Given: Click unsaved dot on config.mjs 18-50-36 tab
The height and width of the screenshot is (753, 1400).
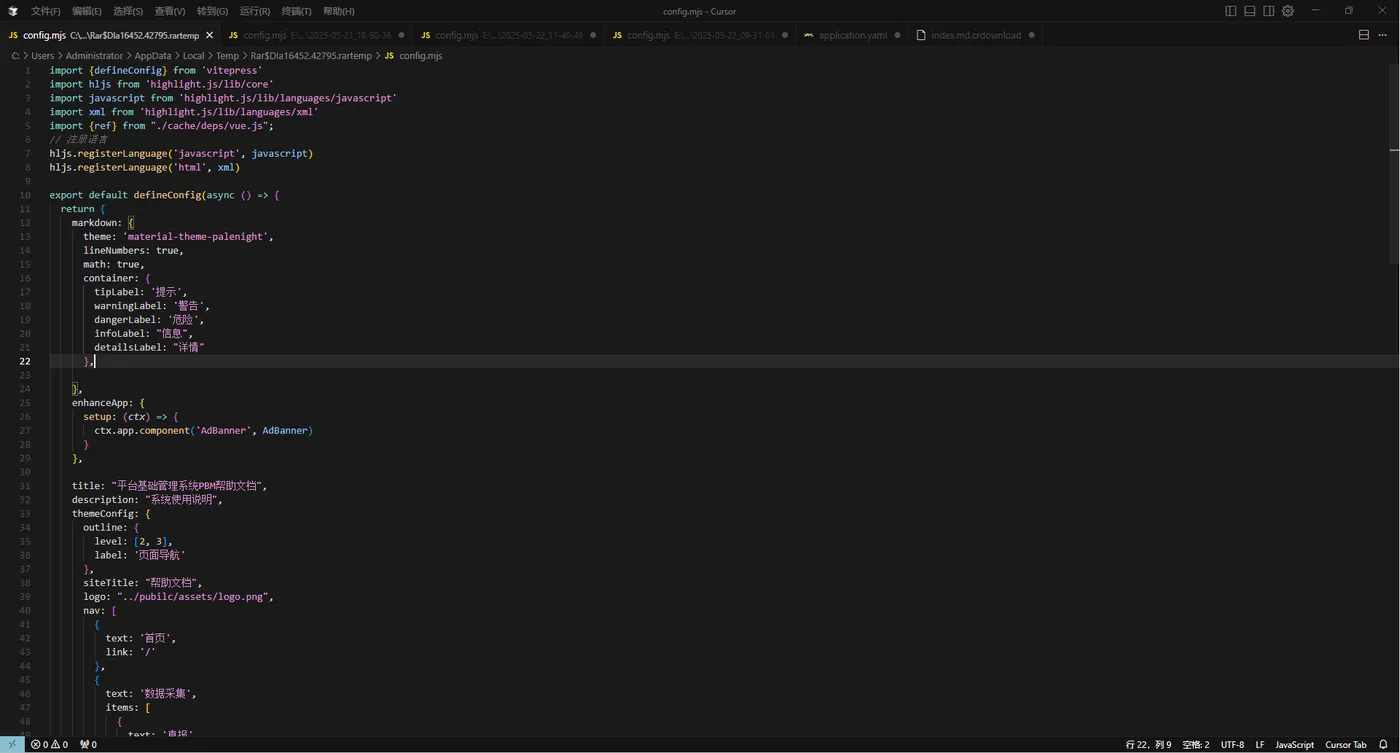Looking at the screenshot, I should click(402, 35).
